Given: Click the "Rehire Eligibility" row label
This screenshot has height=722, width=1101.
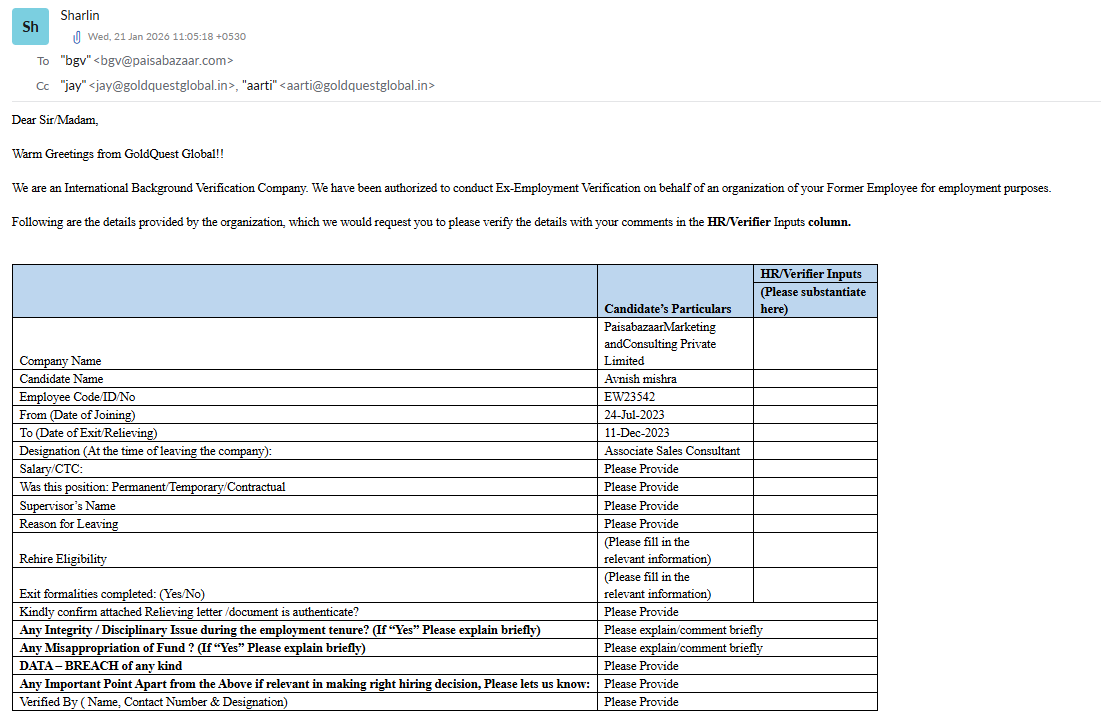Looking at the screenshot, I should tap(63, 559).
